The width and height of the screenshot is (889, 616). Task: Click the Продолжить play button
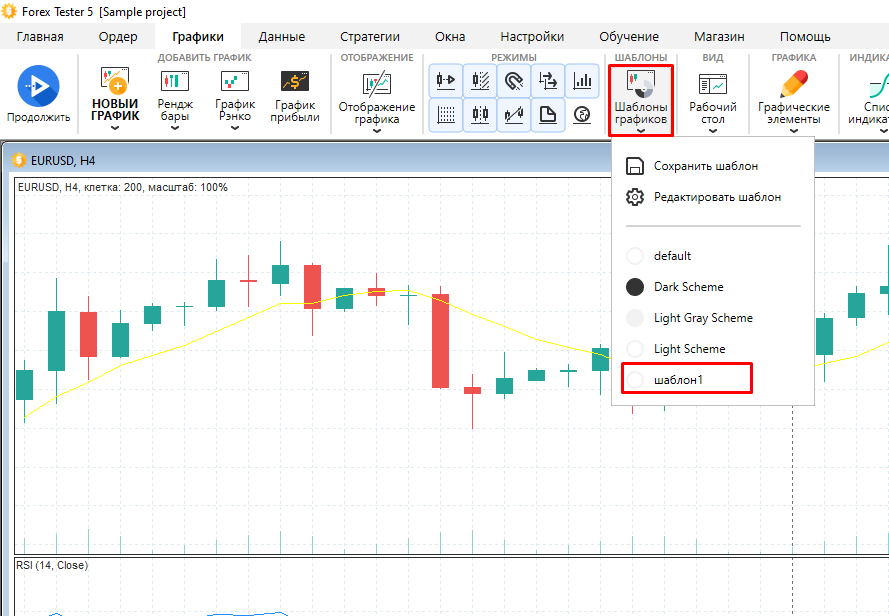(x=38, y=87)
